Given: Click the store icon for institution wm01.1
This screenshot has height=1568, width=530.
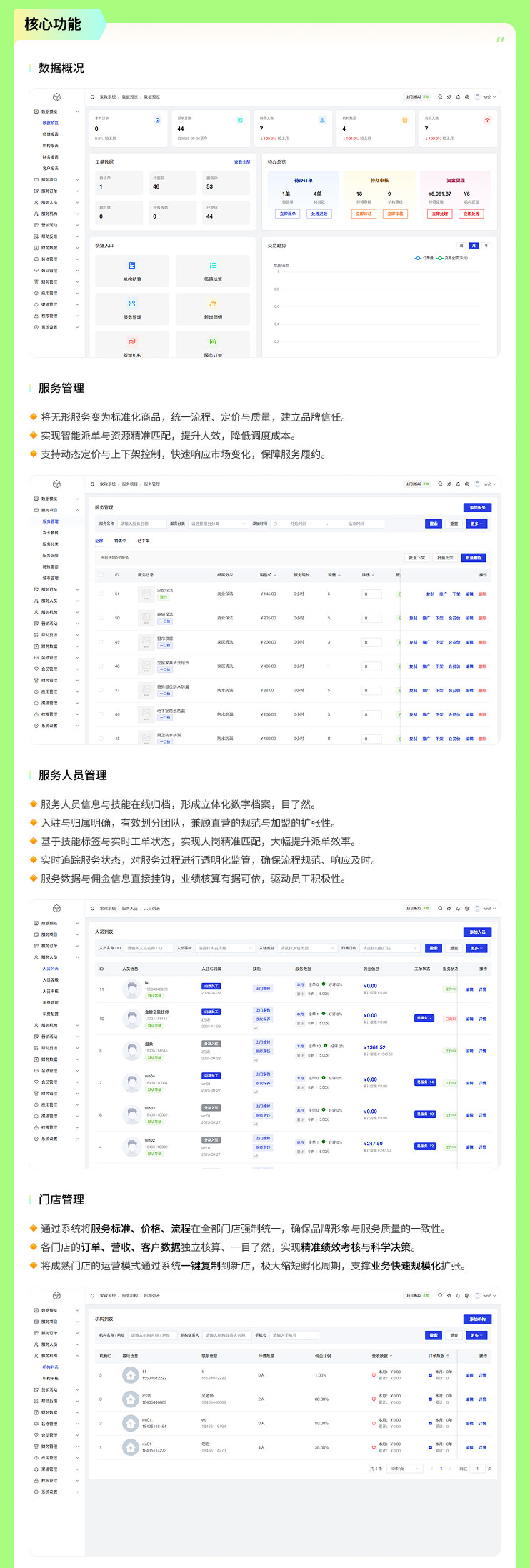Looking at the screenshot, I should pyautogui.click(x=130, y=1423).
